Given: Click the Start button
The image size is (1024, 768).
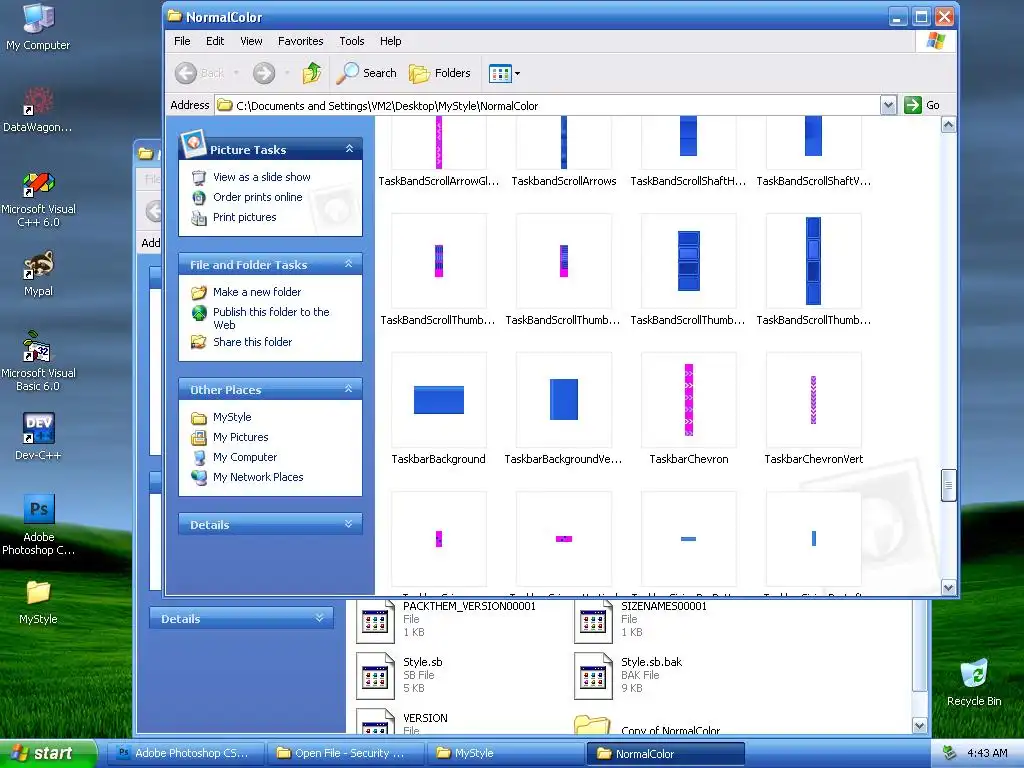Looking at the screenshot, I should pos(48,753).
